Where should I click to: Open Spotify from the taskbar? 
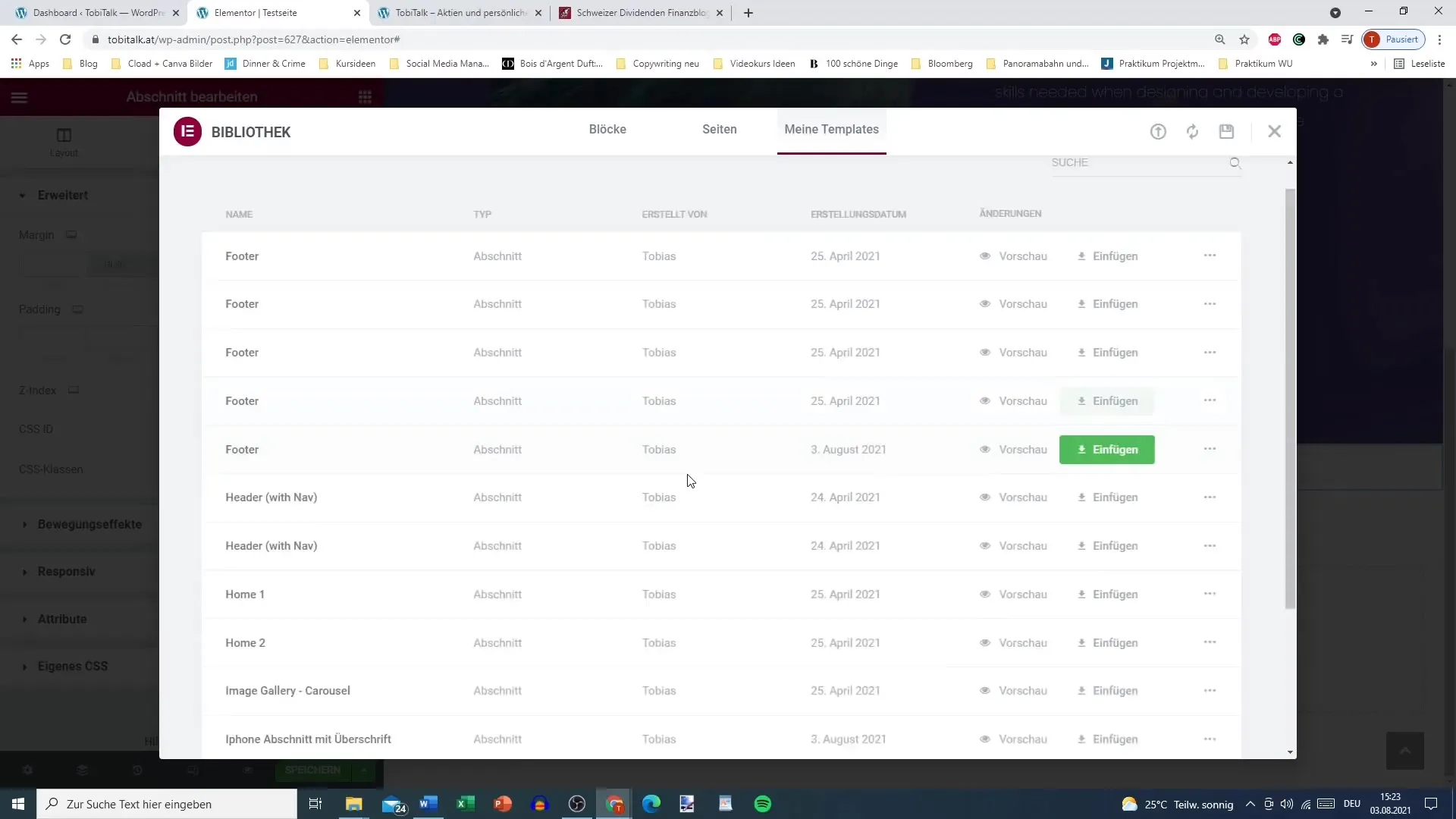coord(763,804)
